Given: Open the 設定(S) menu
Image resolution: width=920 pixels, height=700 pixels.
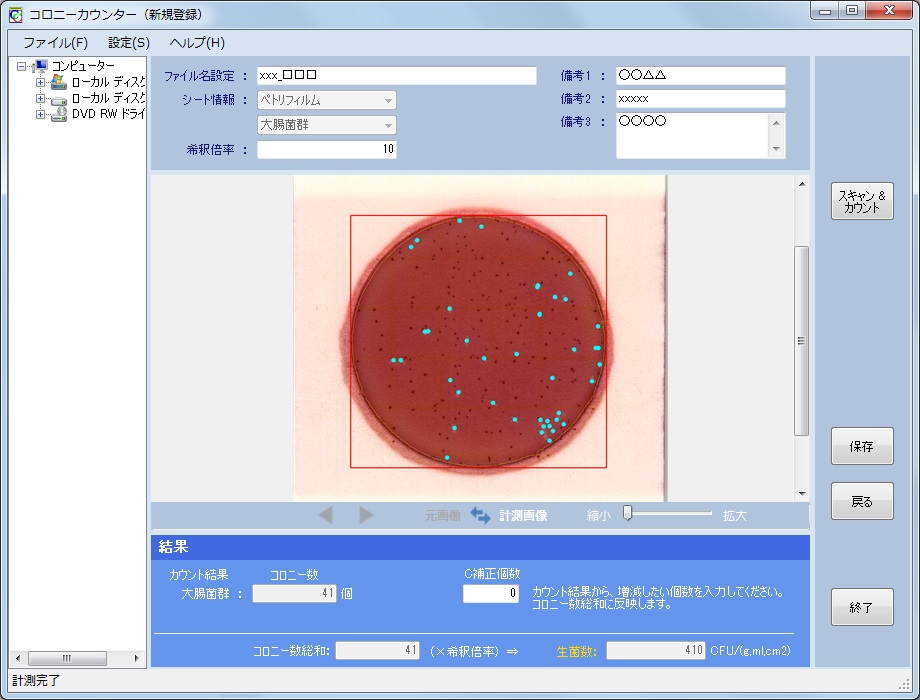Looking at the screenshot, I should tap(128, 43).
